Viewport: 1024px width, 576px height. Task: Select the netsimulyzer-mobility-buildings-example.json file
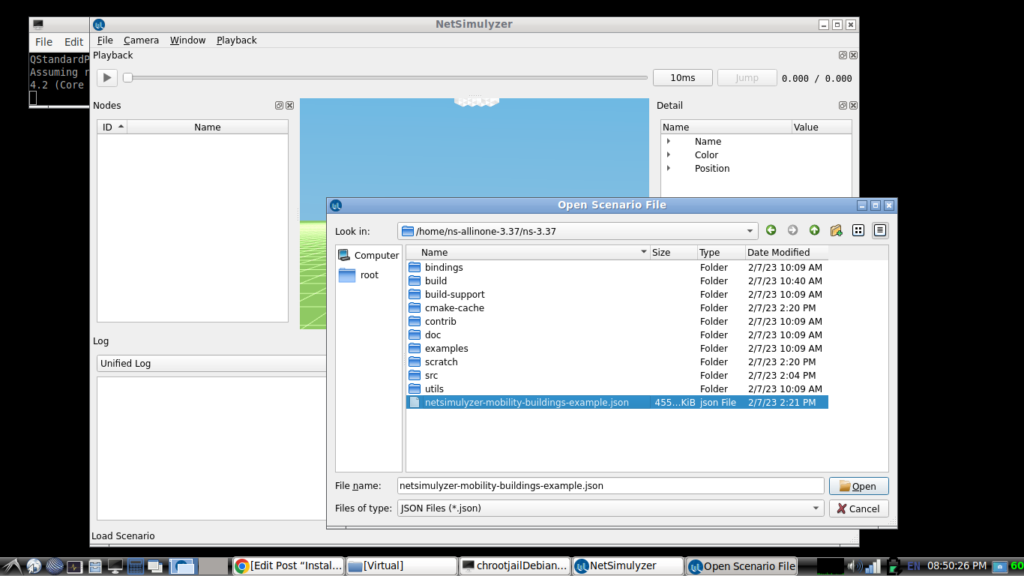coord(520,402)
